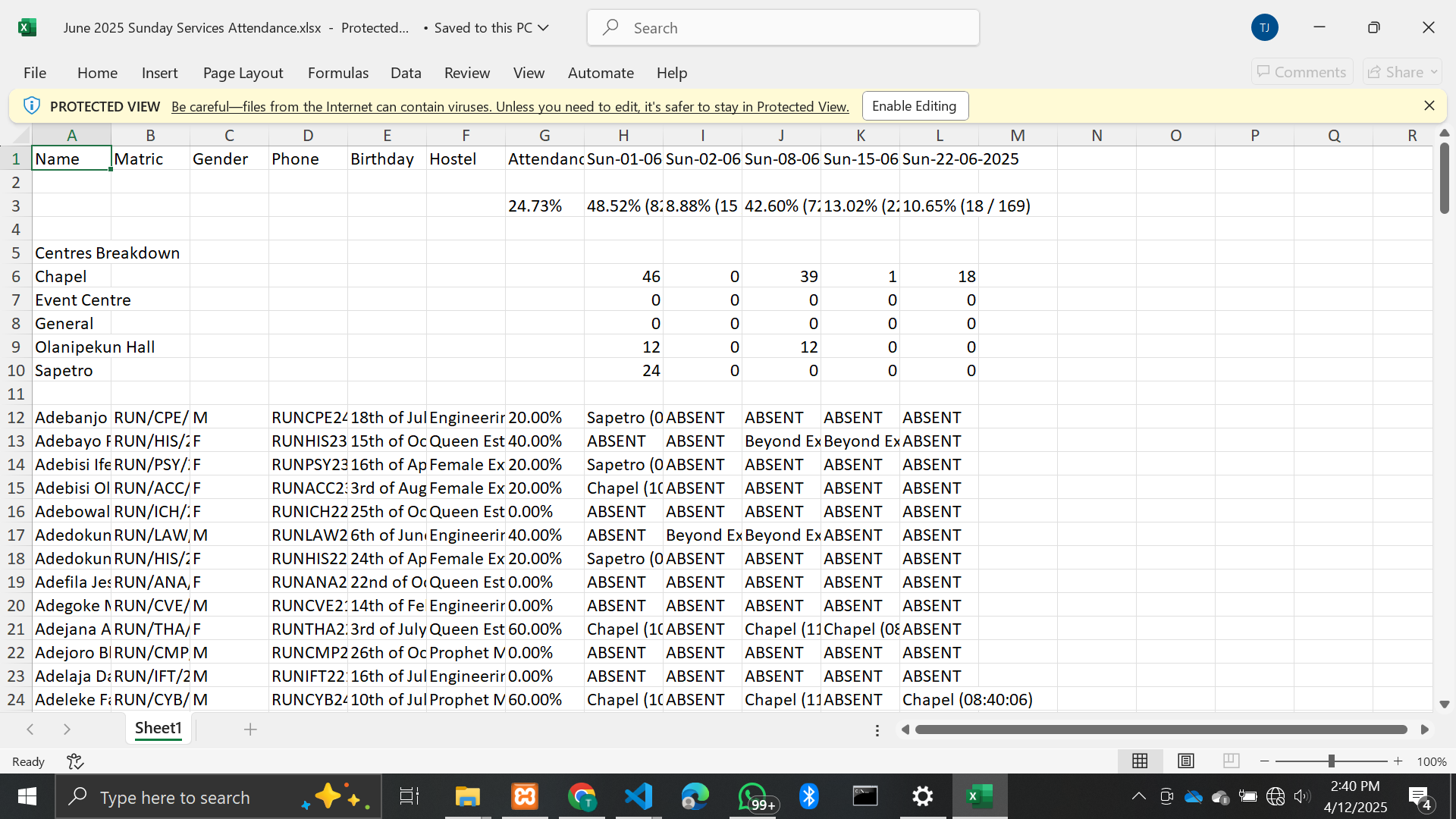Open the View ribbon tab

(x=529, y=73)
